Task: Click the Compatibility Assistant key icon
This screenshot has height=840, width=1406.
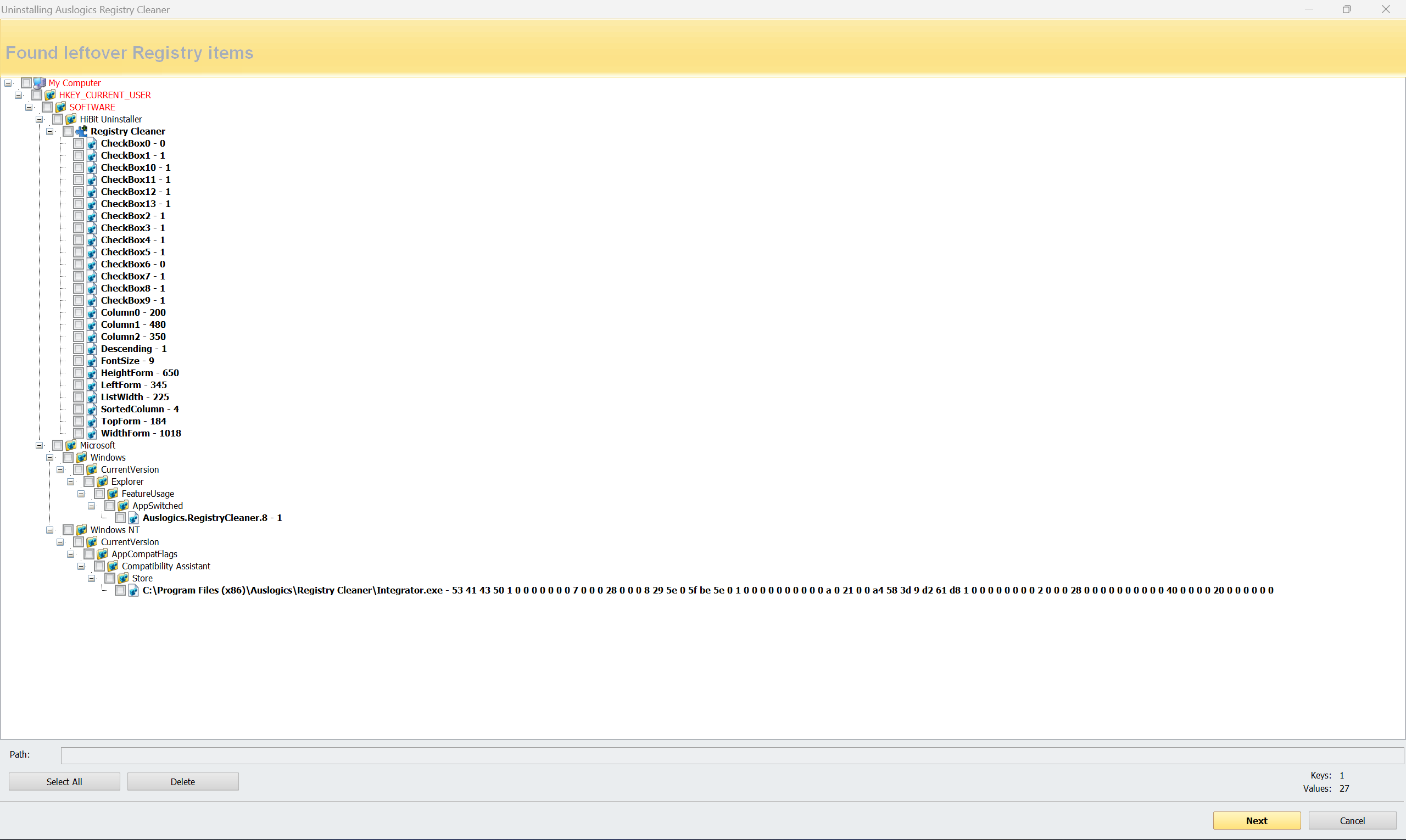Action: 113,566
